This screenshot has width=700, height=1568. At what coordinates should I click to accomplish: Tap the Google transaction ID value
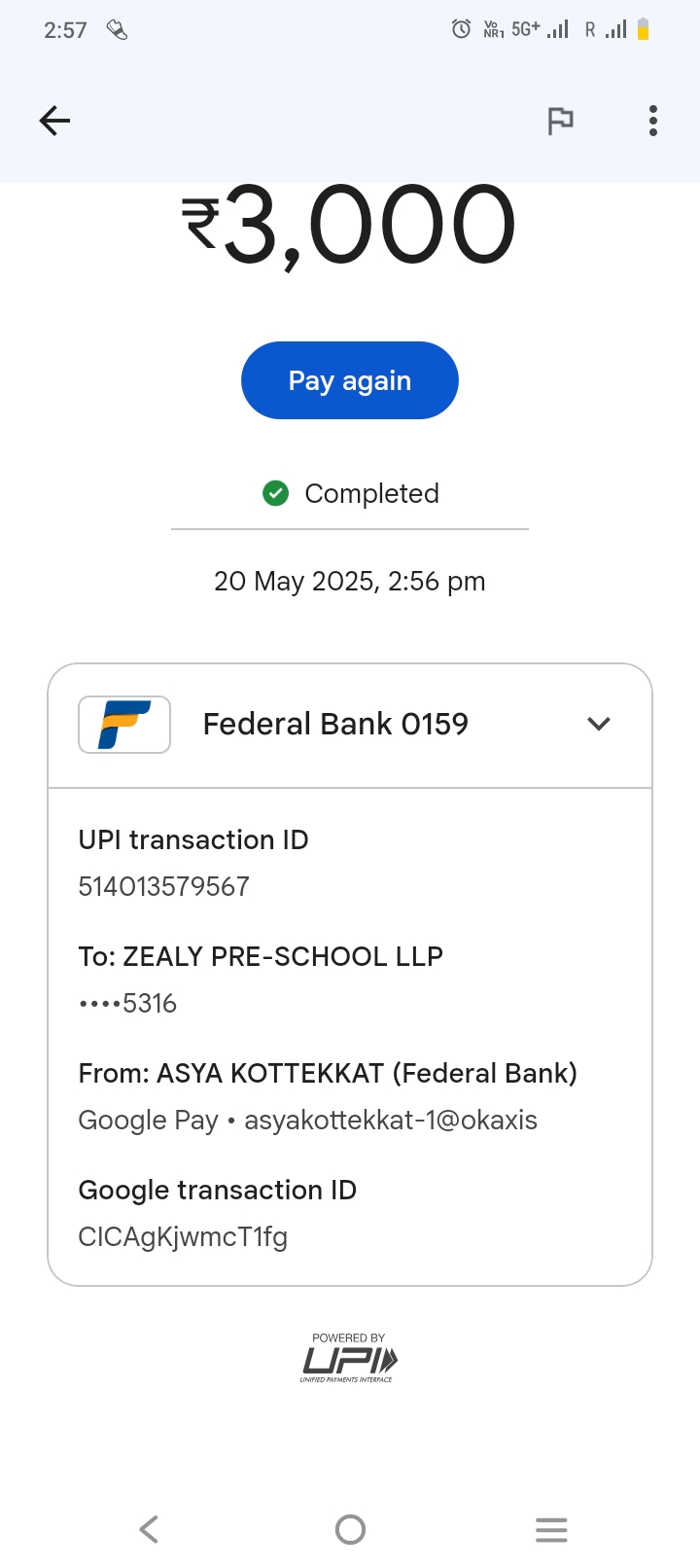click(x=183, y=1237)
